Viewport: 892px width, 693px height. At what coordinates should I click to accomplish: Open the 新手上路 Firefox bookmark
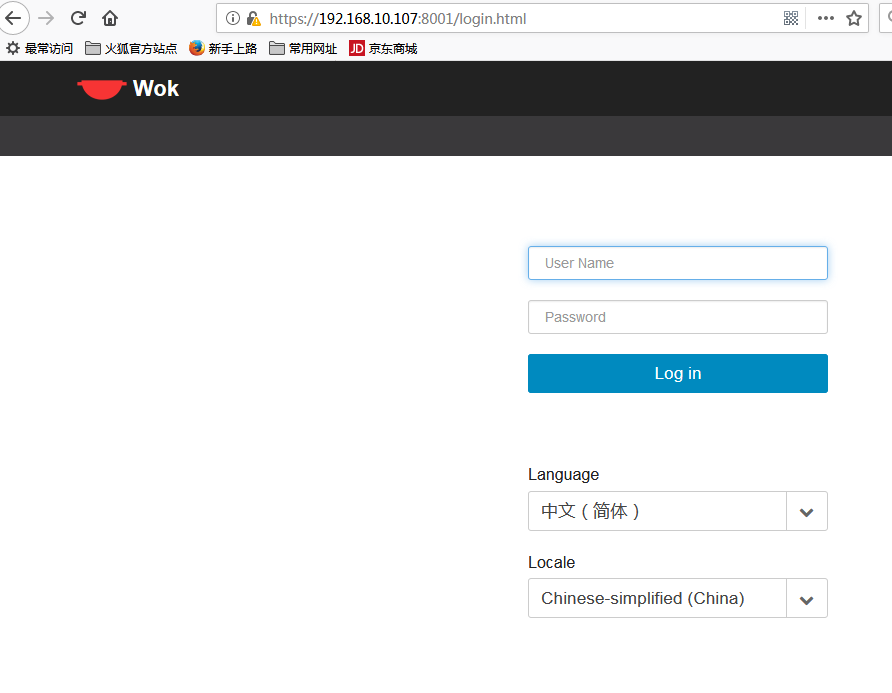point(223,48)
